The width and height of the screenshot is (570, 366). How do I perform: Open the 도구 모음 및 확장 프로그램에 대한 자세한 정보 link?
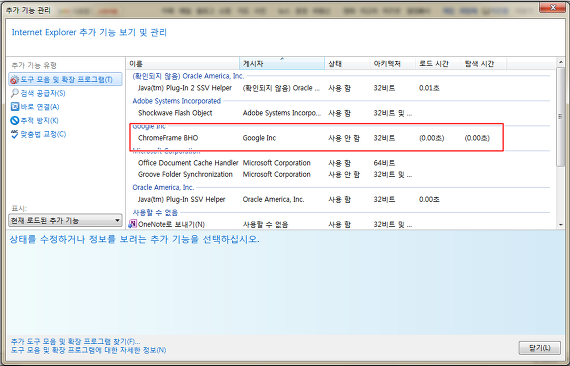[88, 350]
